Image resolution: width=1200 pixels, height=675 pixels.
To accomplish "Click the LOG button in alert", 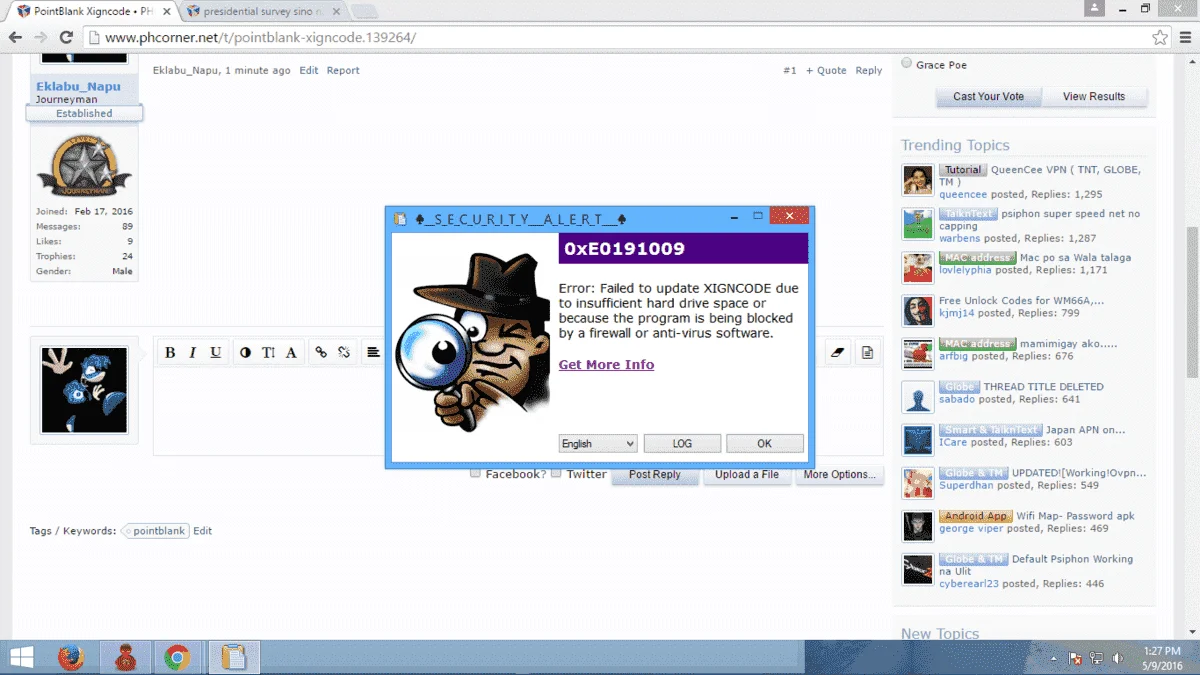I will coord(682,443).
